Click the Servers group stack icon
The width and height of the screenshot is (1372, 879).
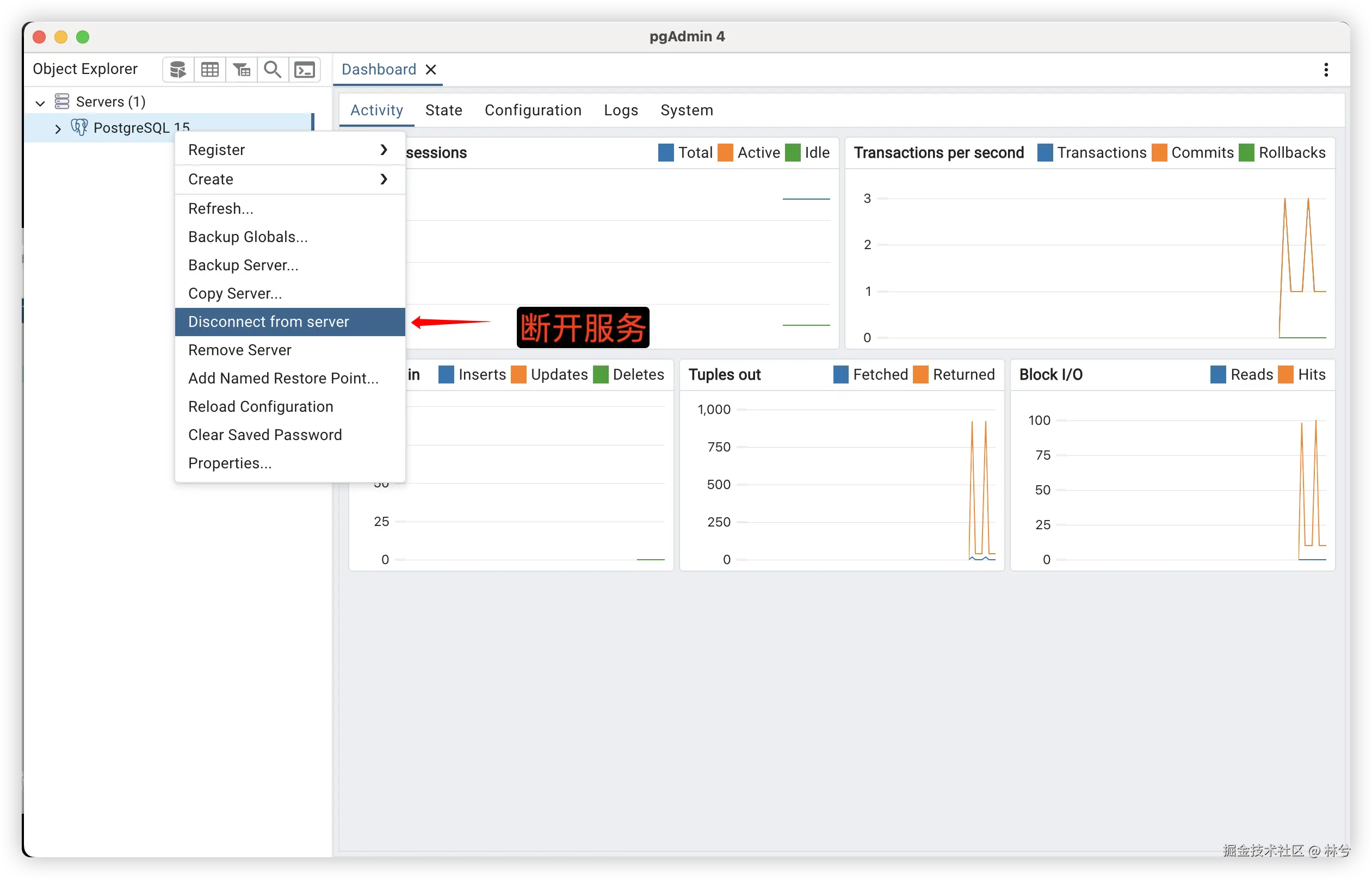pos(61,102)
